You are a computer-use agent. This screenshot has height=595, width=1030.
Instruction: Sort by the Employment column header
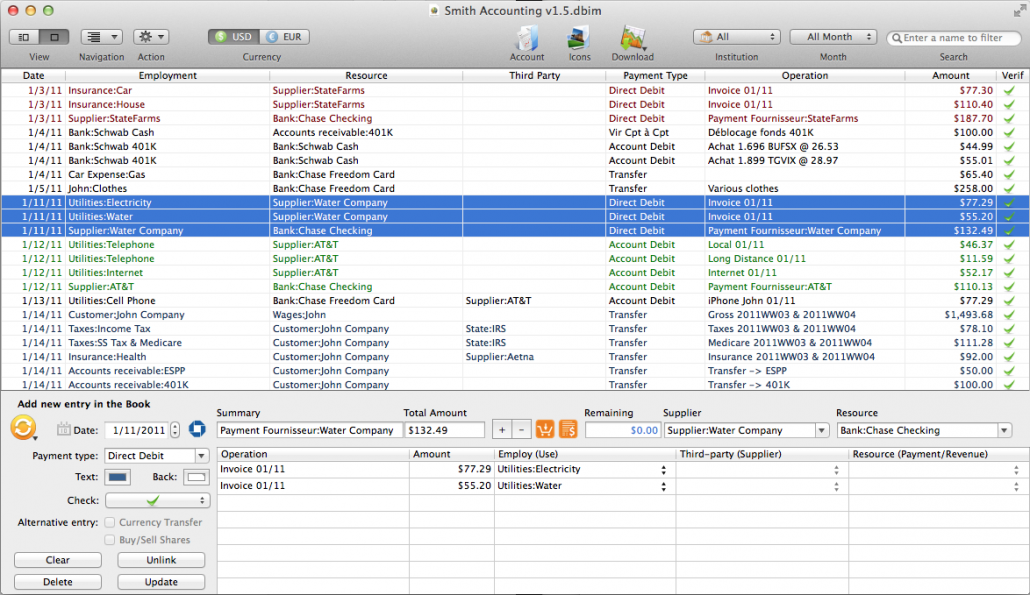click(168, 76)
